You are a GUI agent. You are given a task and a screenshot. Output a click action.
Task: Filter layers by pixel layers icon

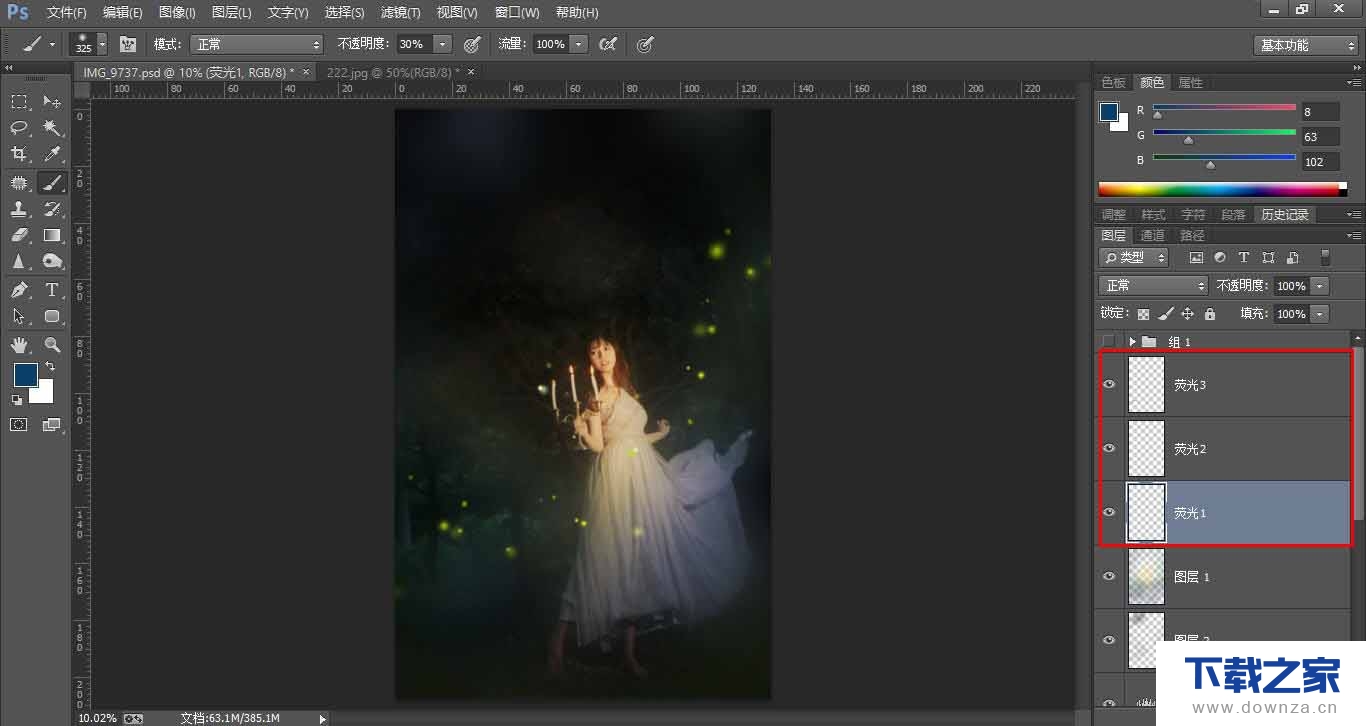[1196, 257]
